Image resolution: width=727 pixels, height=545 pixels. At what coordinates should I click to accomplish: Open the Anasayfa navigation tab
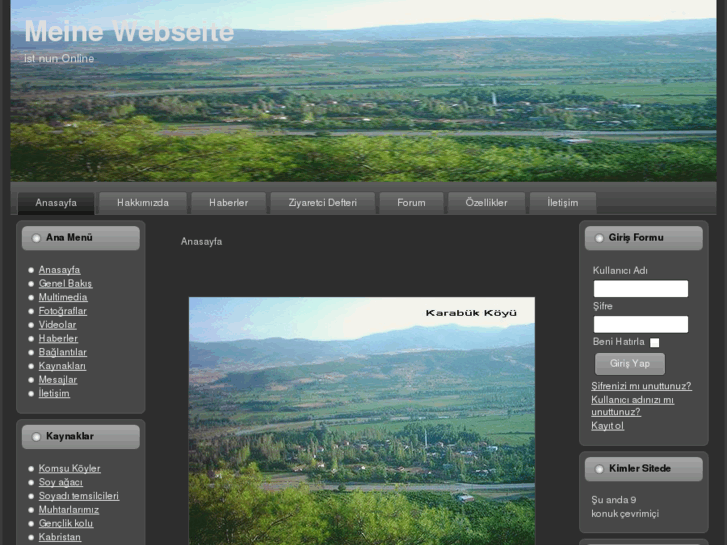tap(56, 203)
